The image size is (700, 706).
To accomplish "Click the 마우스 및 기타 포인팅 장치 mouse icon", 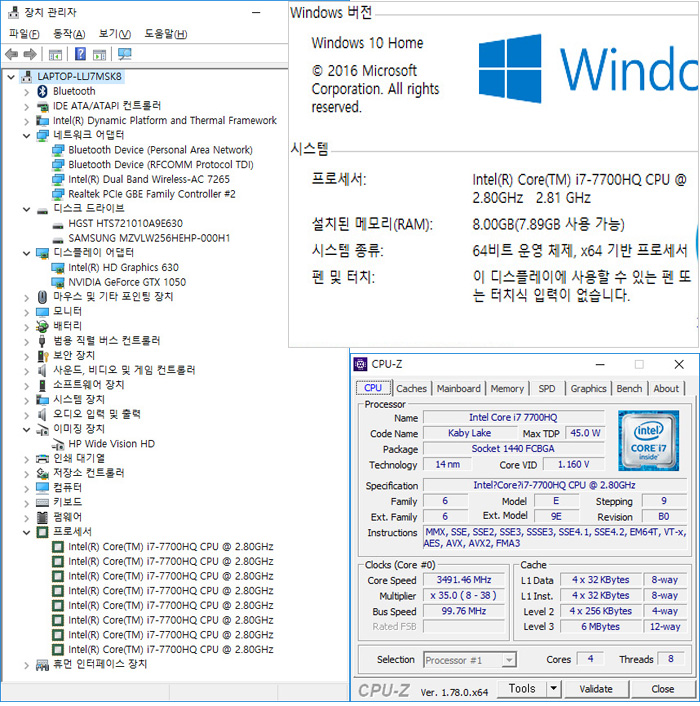I will pos(42,297).
